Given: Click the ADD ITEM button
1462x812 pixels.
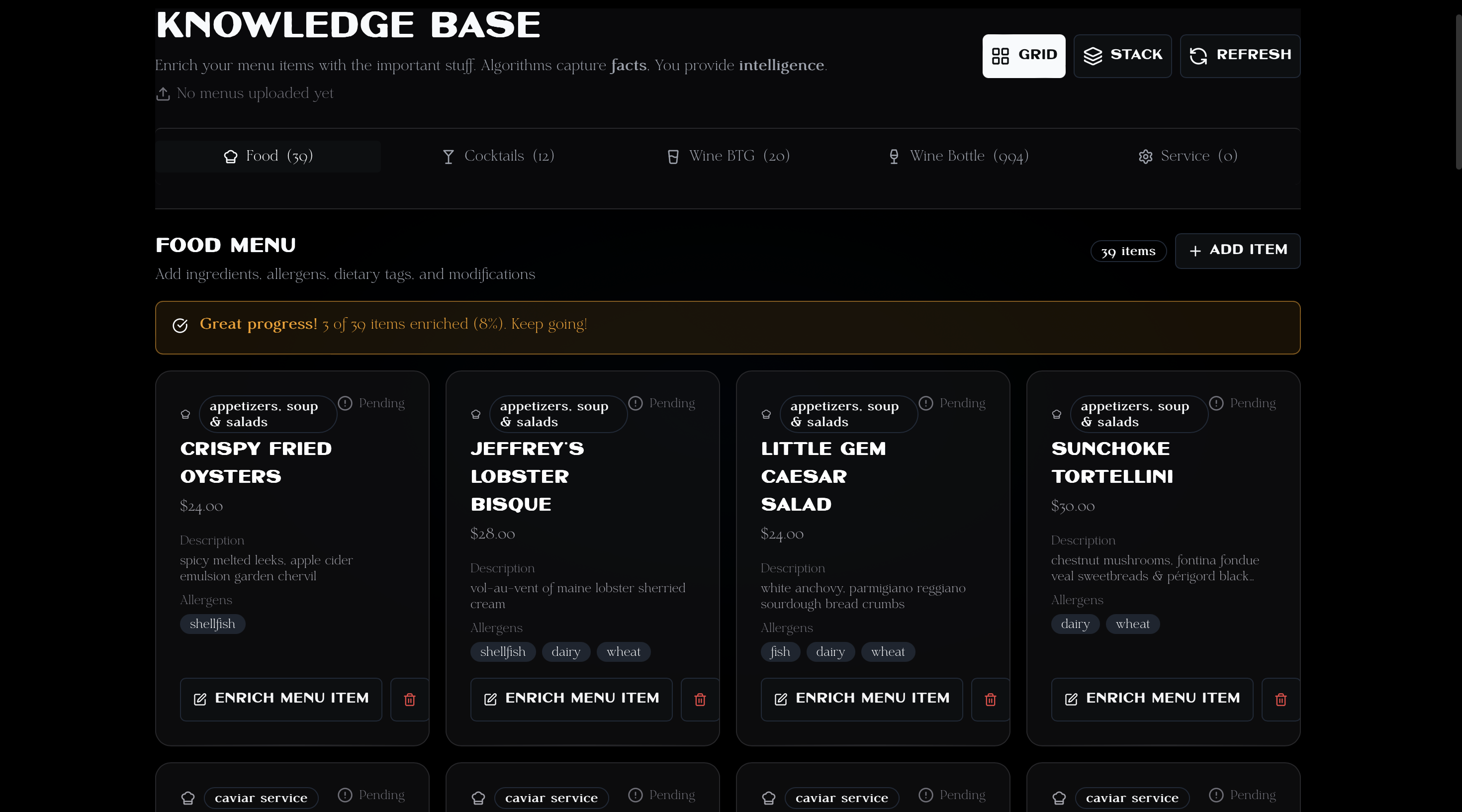Looking at the screenshot, I should tap(1238, 251).
